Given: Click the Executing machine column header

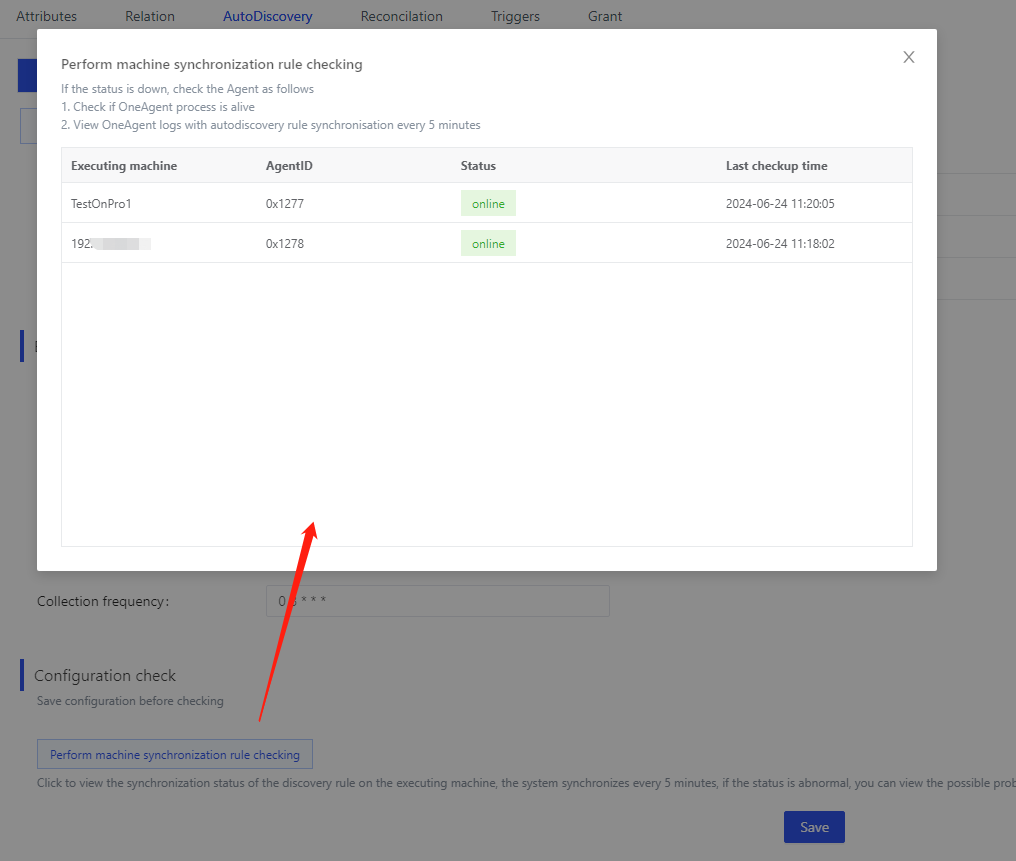Looking at the screenshot, I should pos(124,166).
